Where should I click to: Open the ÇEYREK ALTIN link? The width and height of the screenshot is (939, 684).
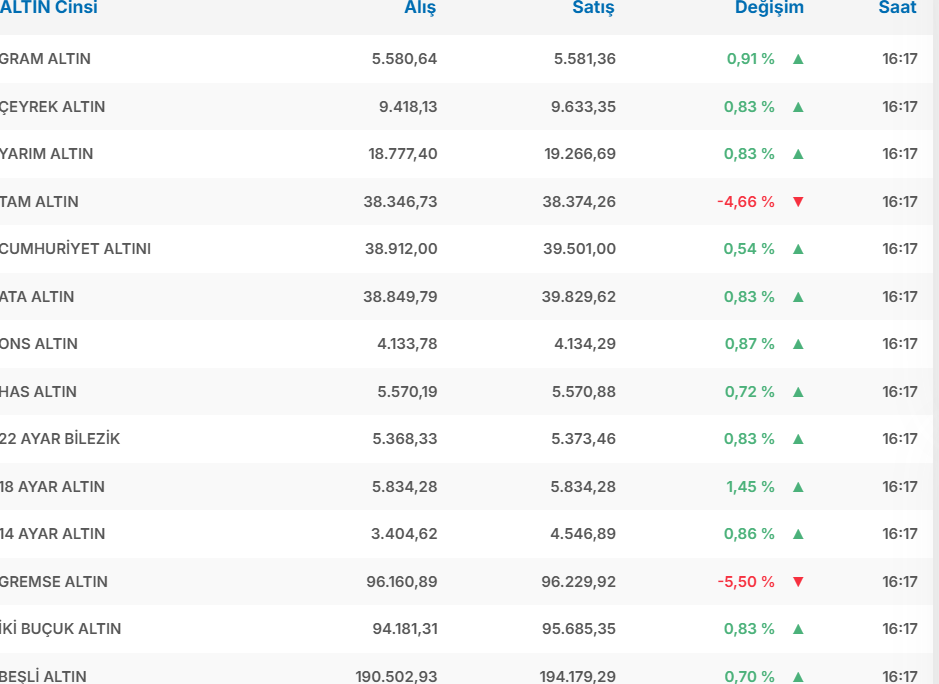click(52, 107)
